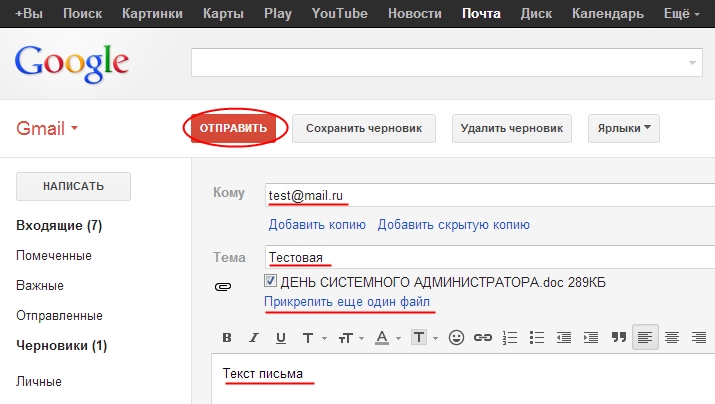Click Прикрепить еще один файл link
The image size is (715, 404).
click(x=347, y=302)
